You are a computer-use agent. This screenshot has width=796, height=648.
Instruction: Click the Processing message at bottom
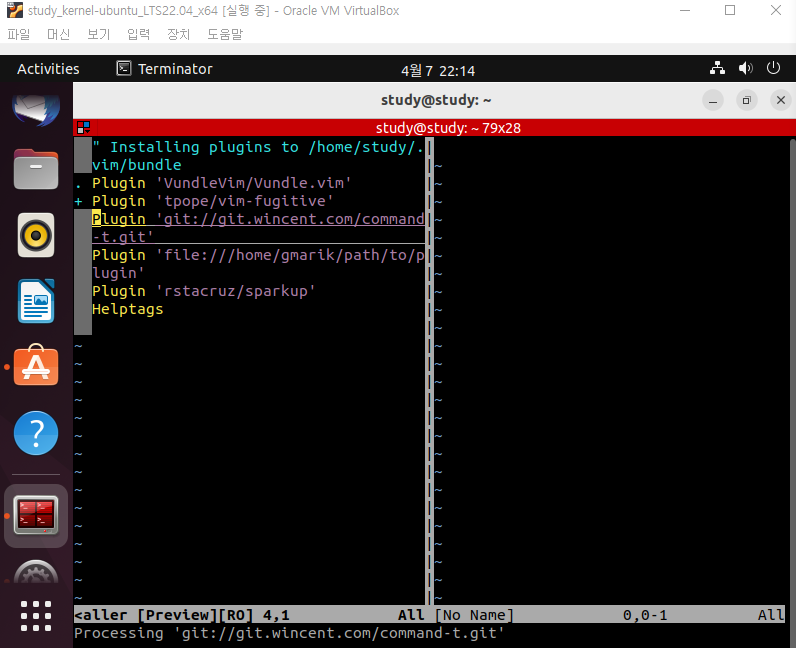tap(289, 633)
